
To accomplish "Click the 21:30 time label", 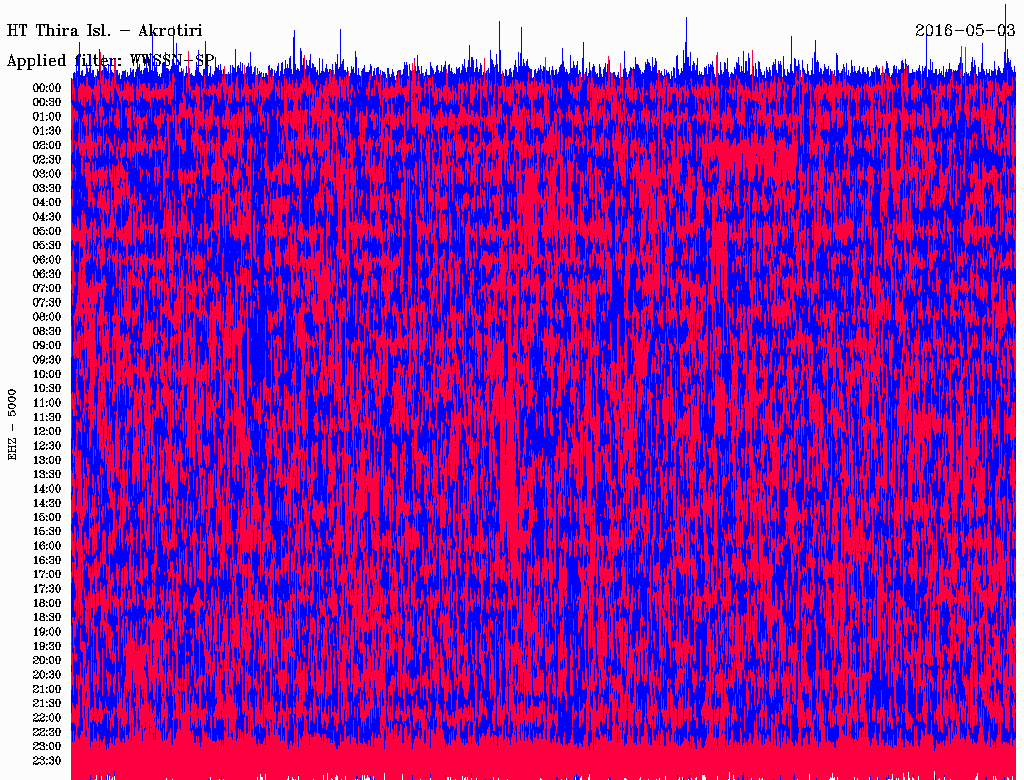I will 47,704.
